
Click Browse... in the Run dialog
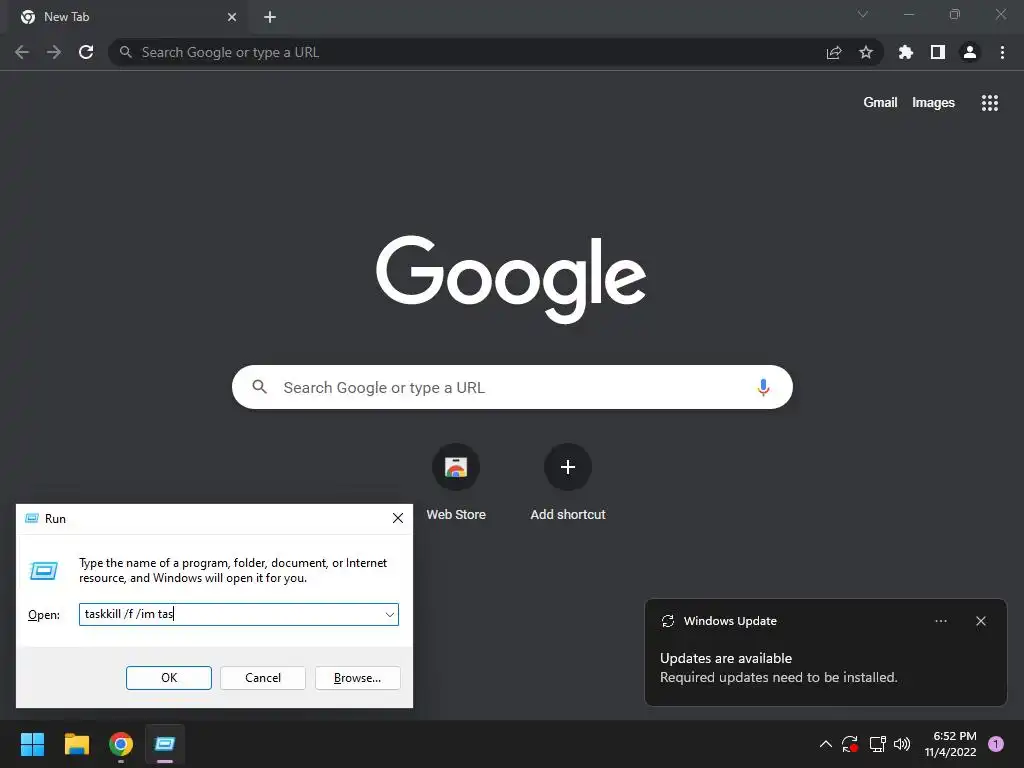point(357,678)
